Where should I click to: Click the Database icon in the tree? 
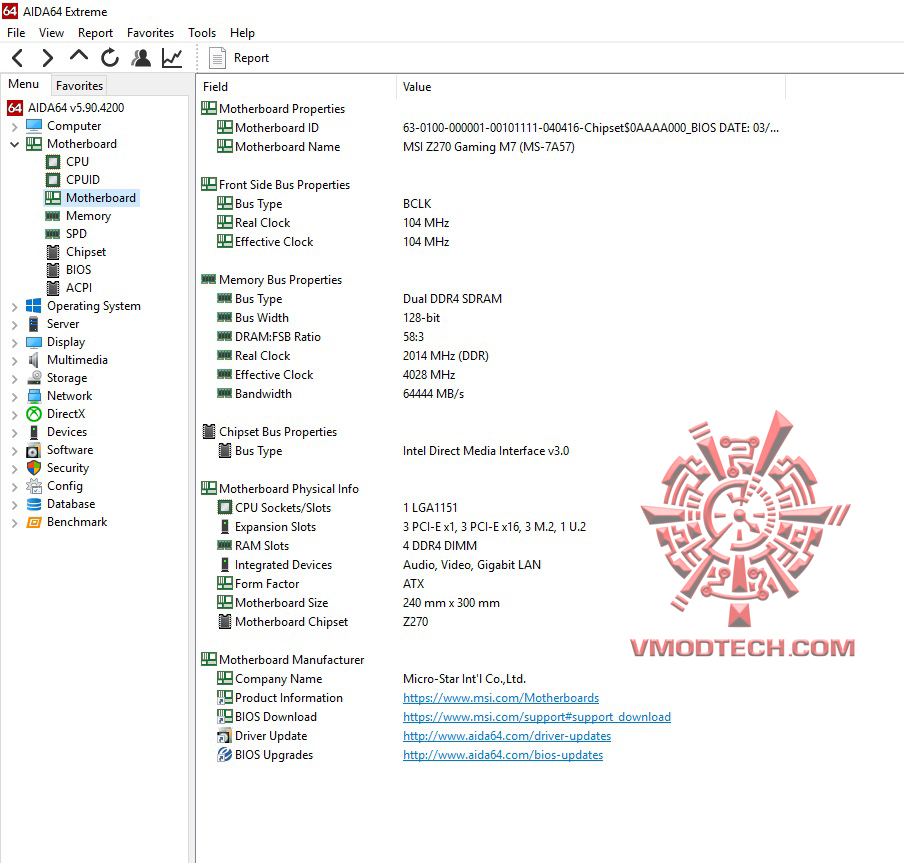(x=34, y=504)
